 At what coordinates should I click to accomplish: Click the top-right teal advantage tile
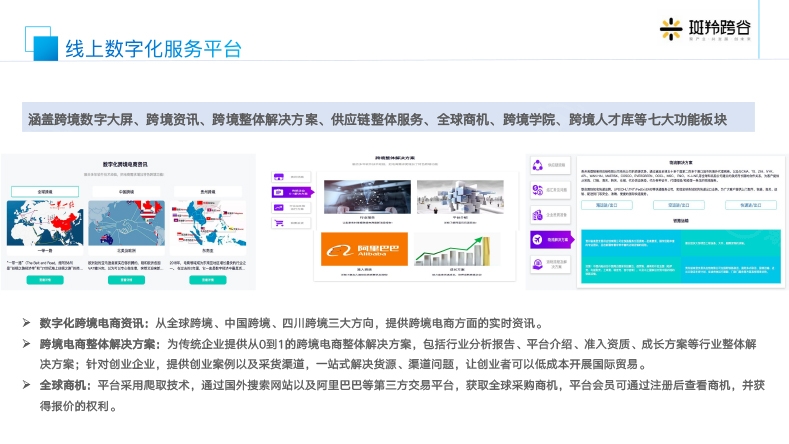[x=731, y=243]
